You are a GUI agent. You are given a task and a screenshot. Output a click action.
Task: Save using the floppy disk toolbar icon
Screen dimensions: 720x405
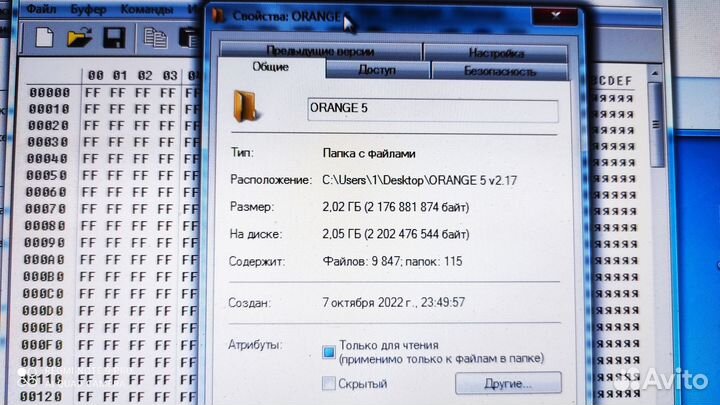coord(114,38)
